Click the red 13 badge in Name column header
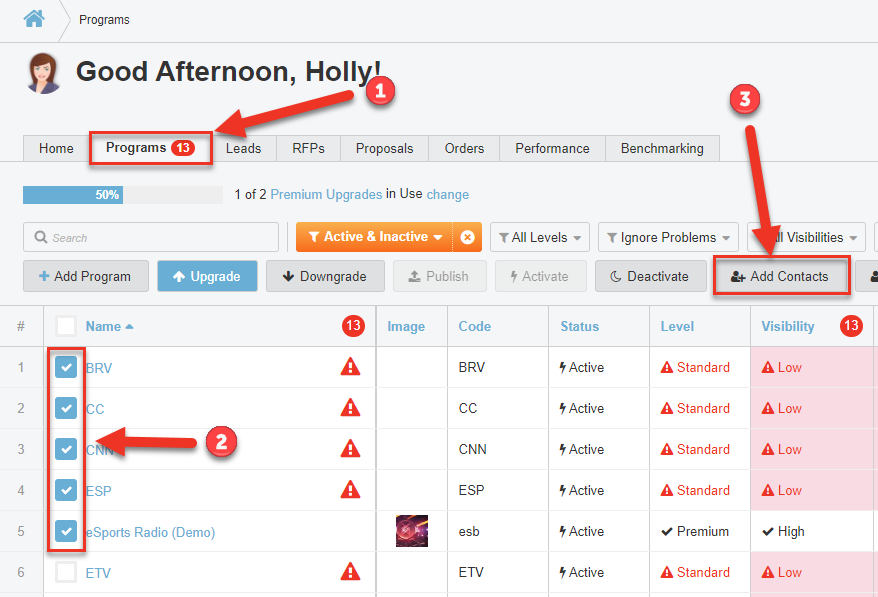878x597 pixels. 352,326
